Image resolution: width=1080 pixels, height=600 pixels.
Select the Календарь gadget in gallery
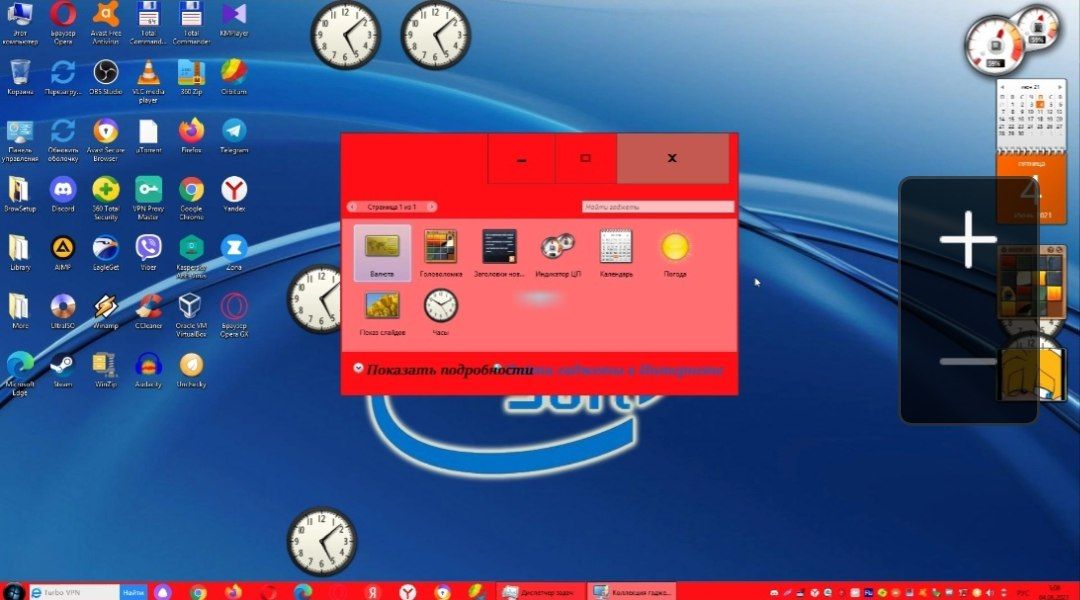616,253
